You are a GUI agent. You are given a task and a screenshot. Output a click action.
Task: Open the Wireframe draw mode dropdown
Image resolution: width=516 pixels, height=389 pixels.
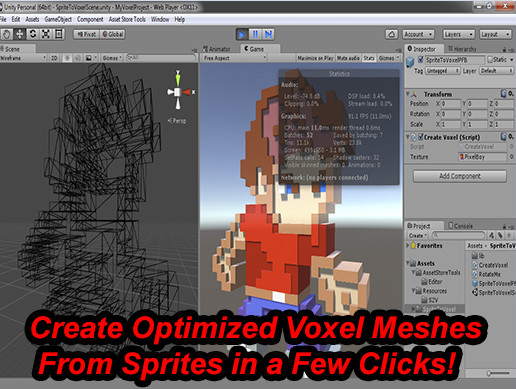pos(23,58)
